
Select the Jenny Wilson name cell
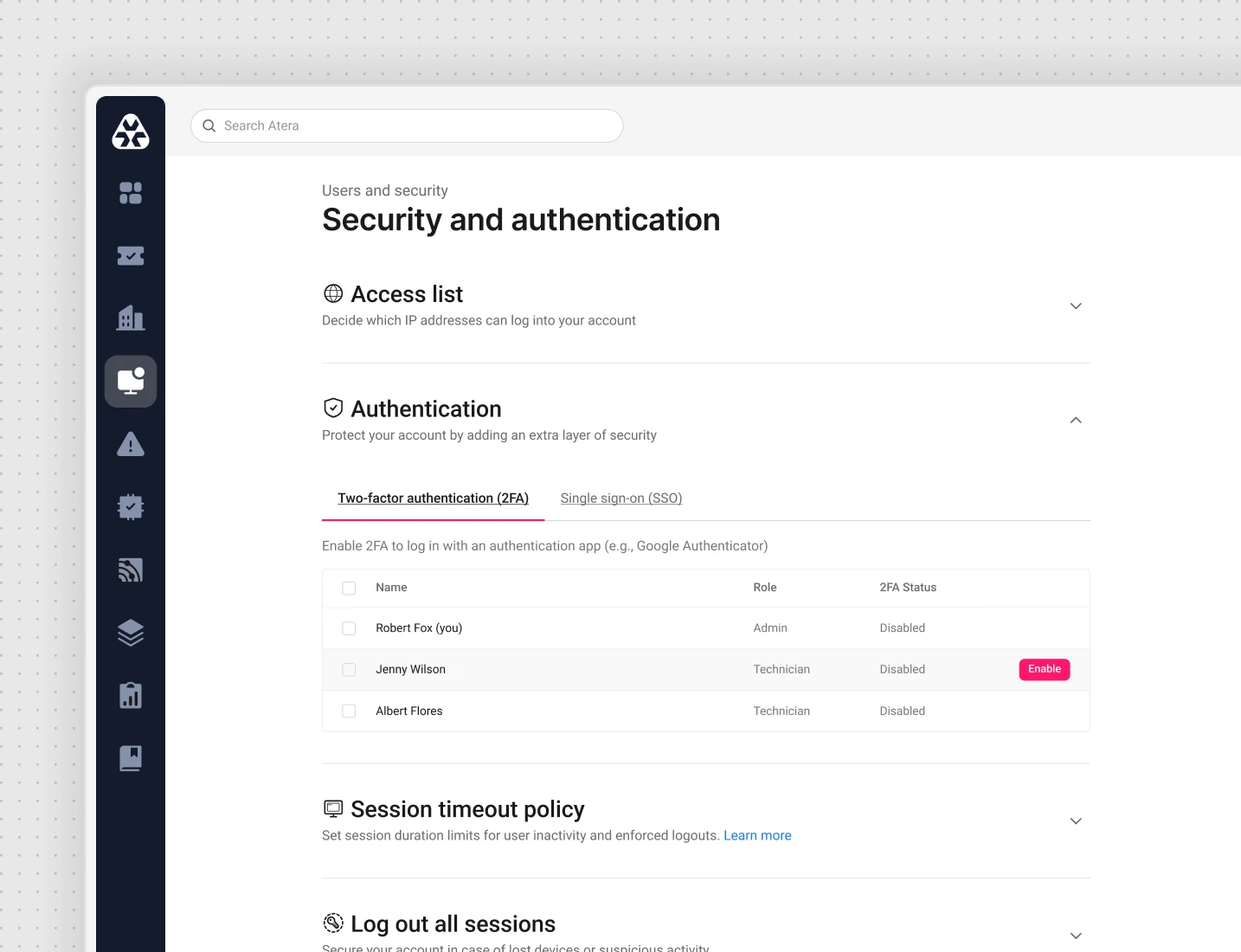pos(411,670)
